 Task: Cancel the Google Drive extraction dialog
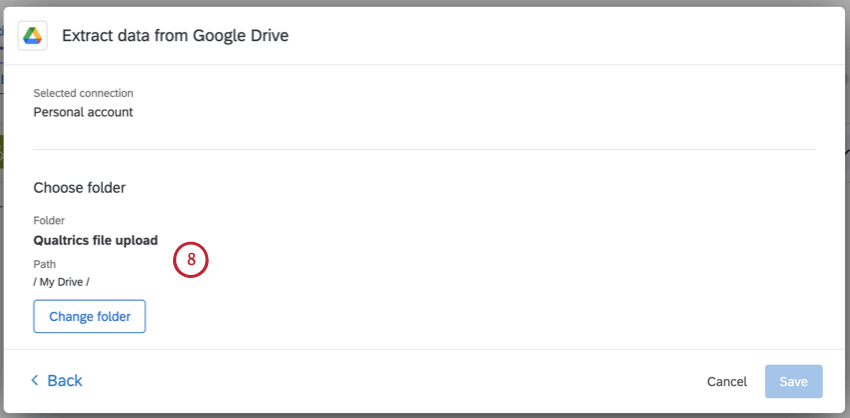727,382
